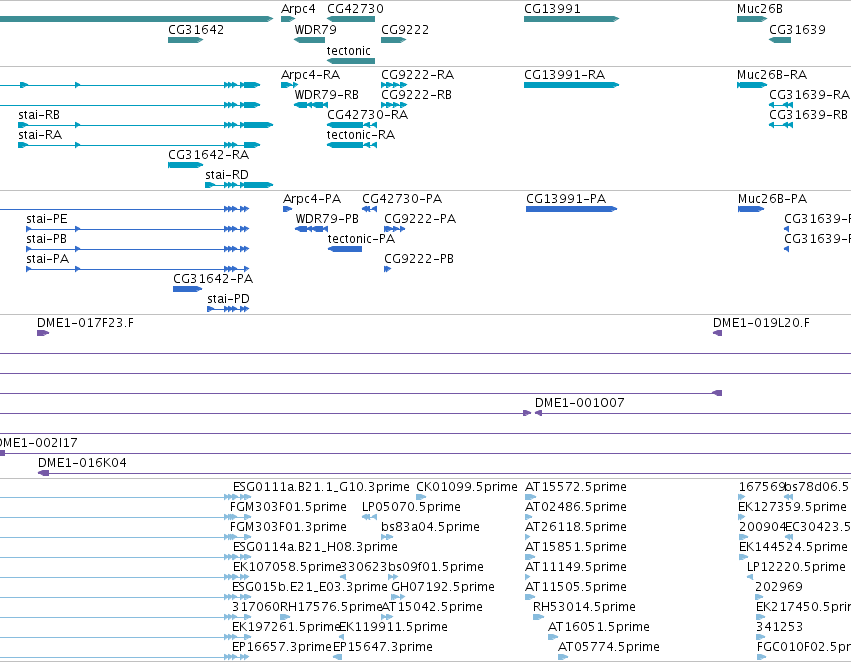Select protein Arpc4-PA
The height and width of the screenshot is (662, 851).
(288, 209)
